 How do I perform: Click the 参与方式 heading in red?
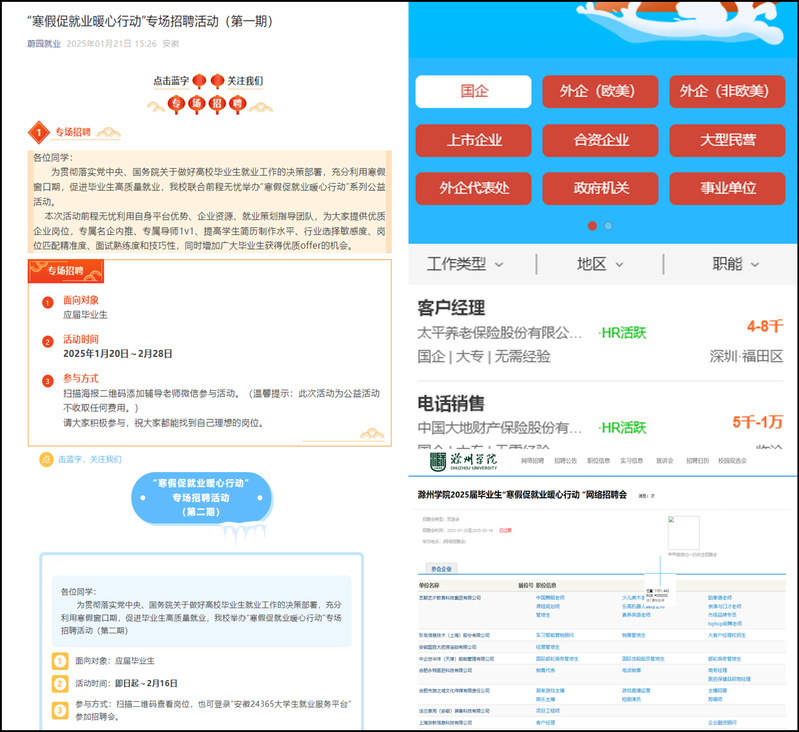pos(81,378)
